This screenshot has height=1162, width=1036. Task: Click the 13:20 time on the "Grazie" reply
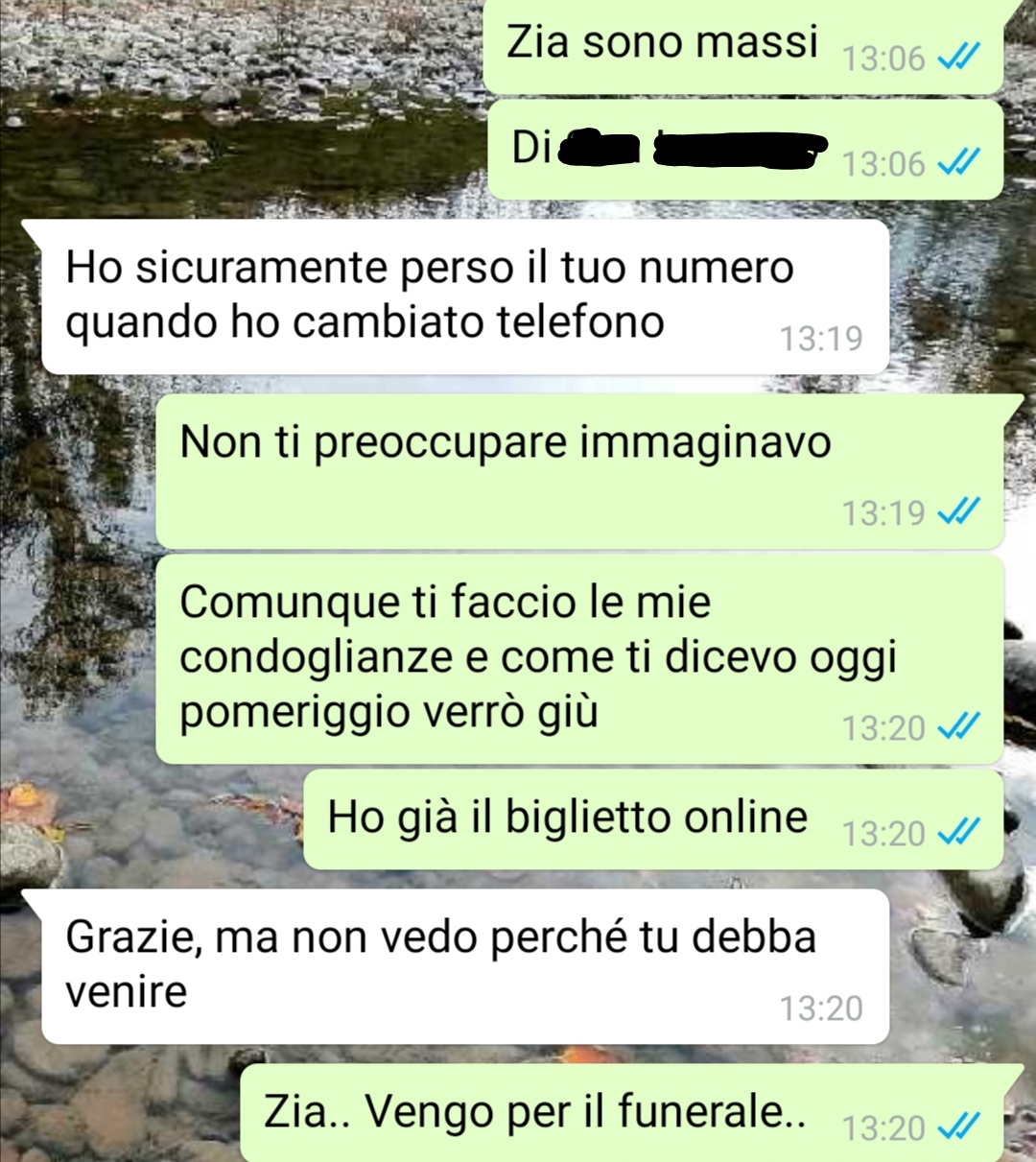(821, 1008)
